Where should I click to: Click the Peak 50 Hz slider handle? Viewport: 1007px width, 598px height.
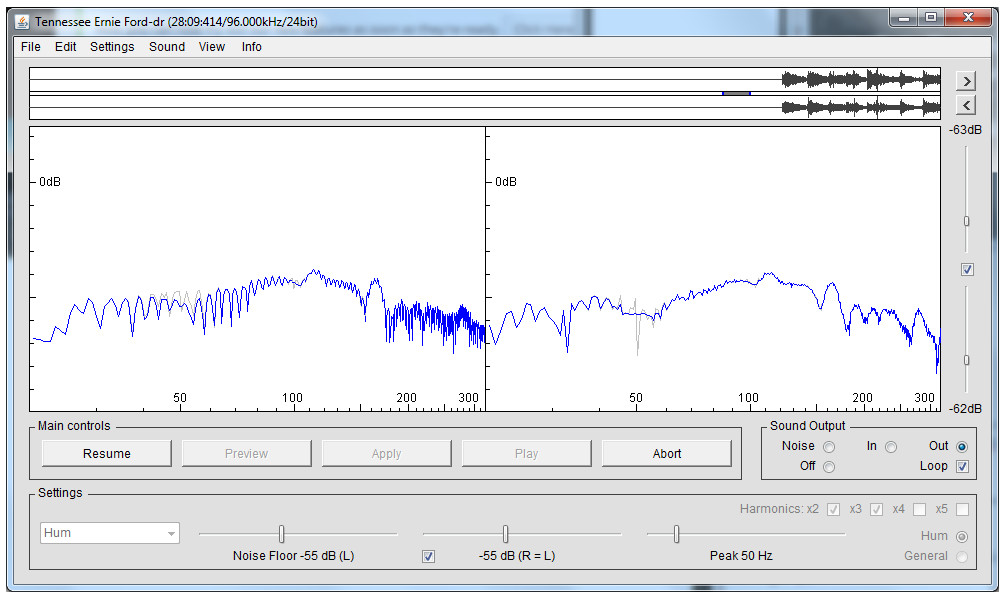676,534
